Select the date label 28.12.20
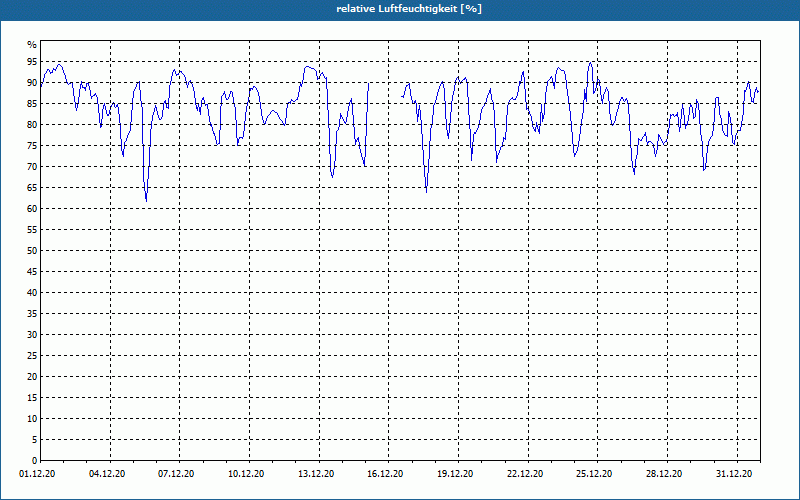This screenshot has width=800, height=500. coord(664,474)
